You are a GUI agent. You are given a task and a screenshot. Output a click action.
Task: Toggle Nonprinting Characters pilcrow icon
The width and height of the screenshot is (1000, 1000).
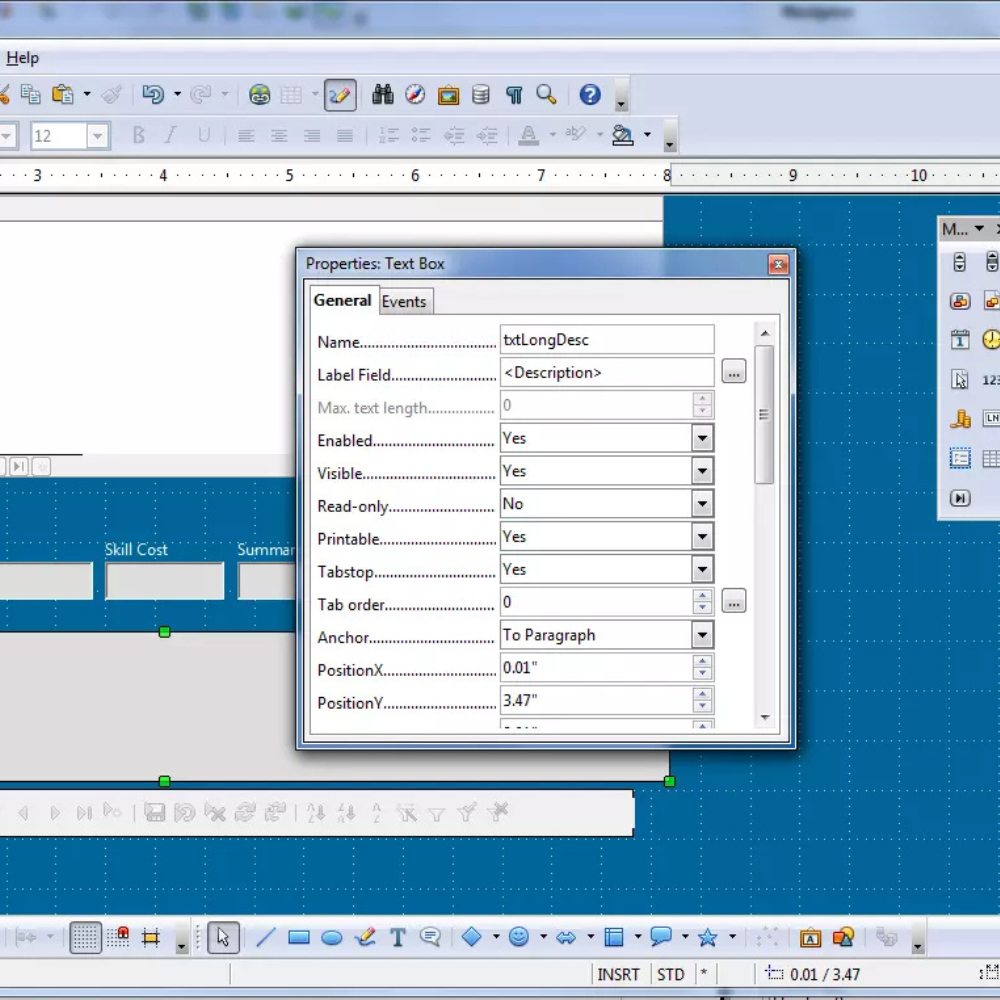(x=514, y=95)
